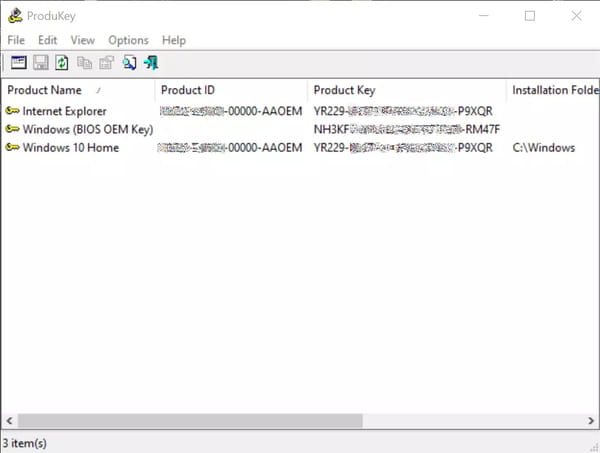Sort by the Installation Folder column header
600x453 pixels.
pos(553,90)
